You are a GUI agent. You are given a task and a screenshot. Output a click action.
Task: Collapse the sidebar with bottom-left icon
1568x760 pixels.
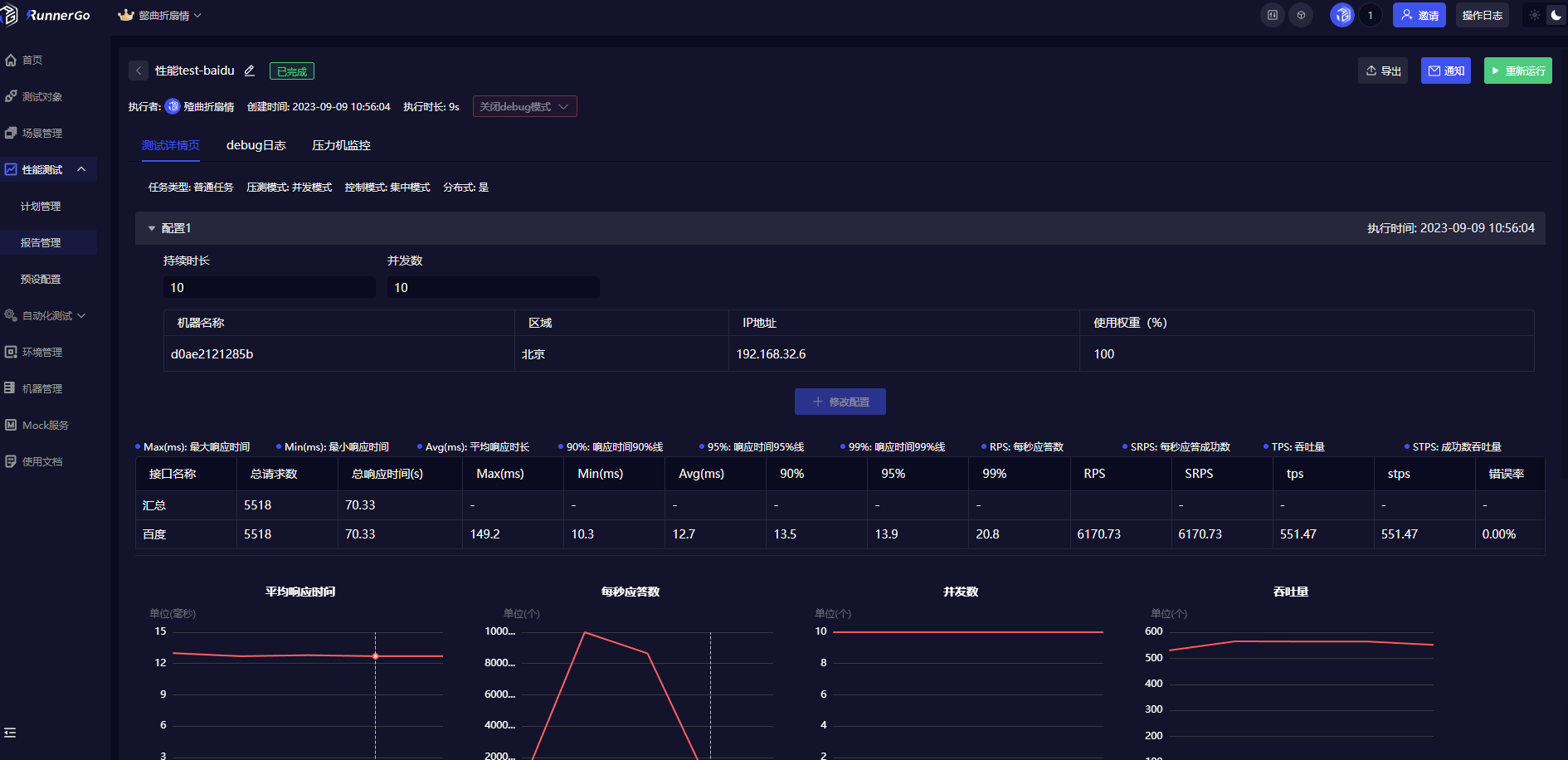tap(10, 733)
